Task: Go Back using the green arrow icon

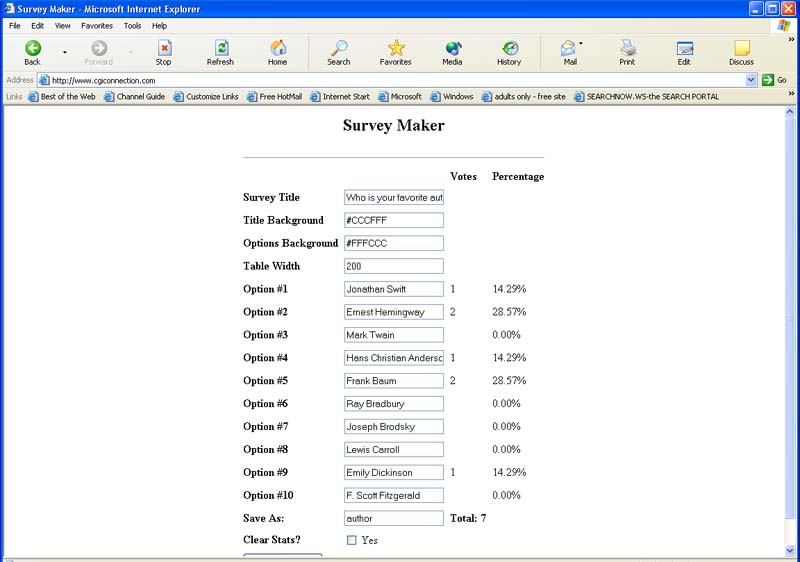Action: pyautogui.click(x=33, y=48)
